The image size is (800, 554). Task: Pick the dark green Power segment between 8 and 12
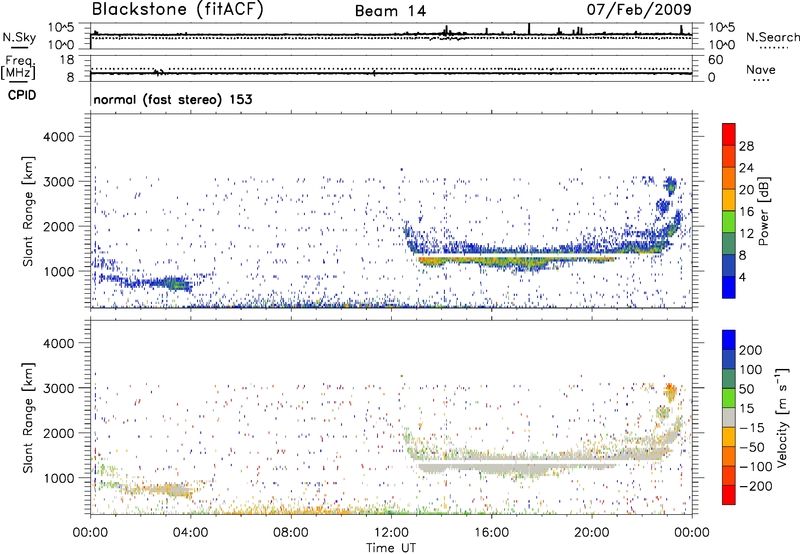[729, 244]
